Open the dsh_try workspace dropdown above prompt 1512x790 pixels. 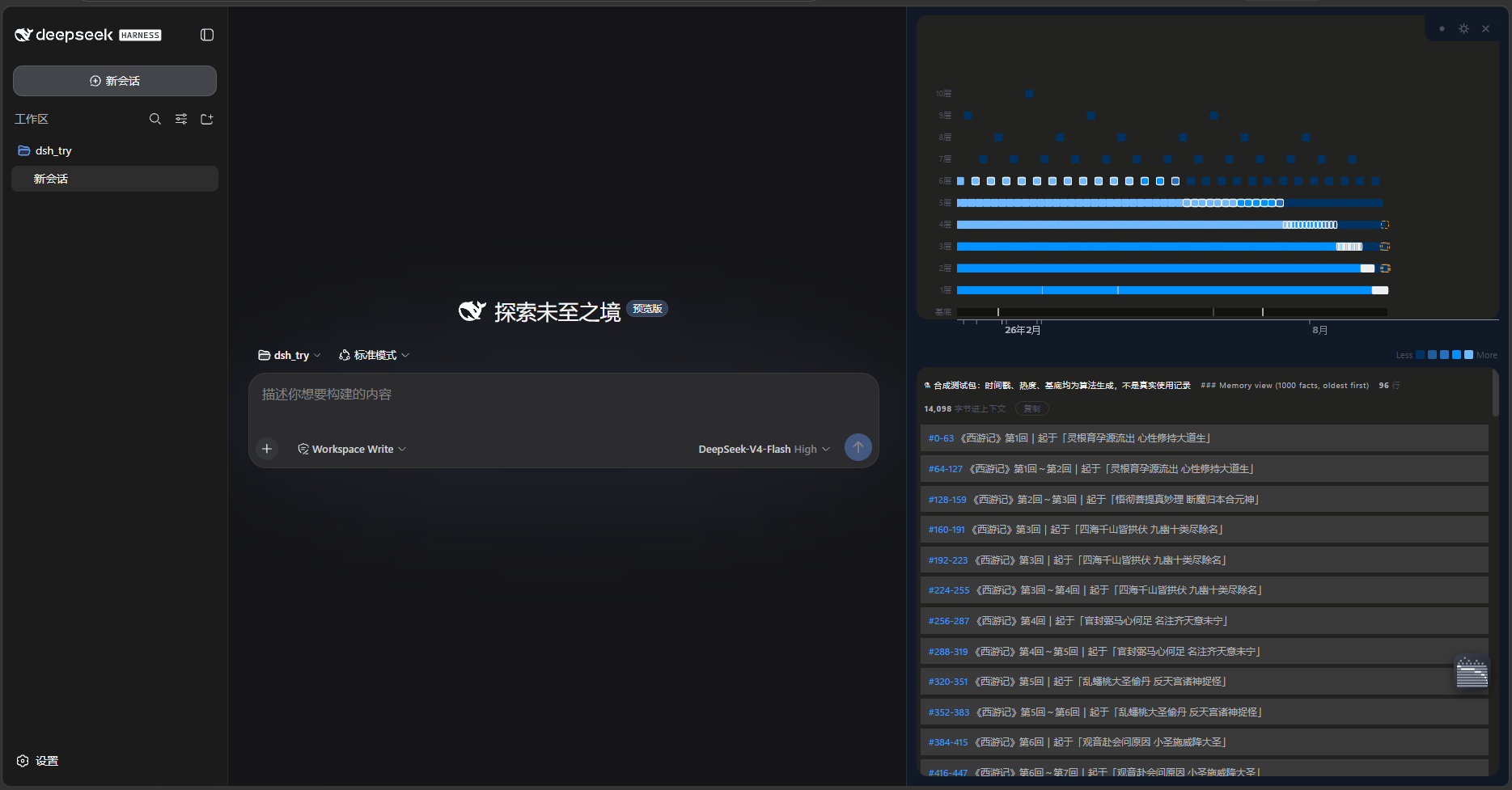[290, 355]
